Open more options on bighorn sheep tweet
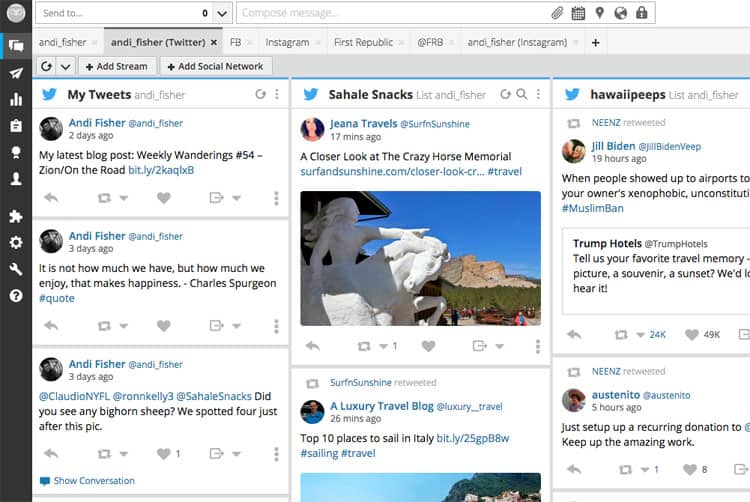The image size is (750, 502). click(x=276, y=454)
